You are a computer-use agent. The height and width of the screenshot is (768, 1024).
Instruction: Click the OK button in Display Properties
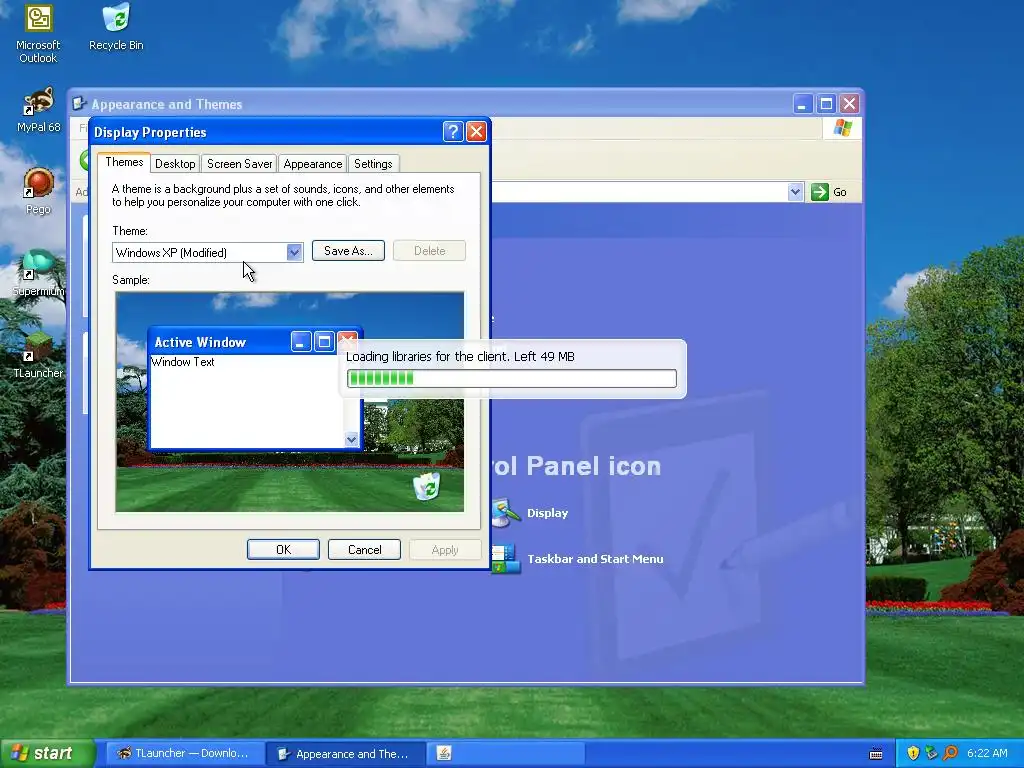pyautogui.click(x=283, y=550)
